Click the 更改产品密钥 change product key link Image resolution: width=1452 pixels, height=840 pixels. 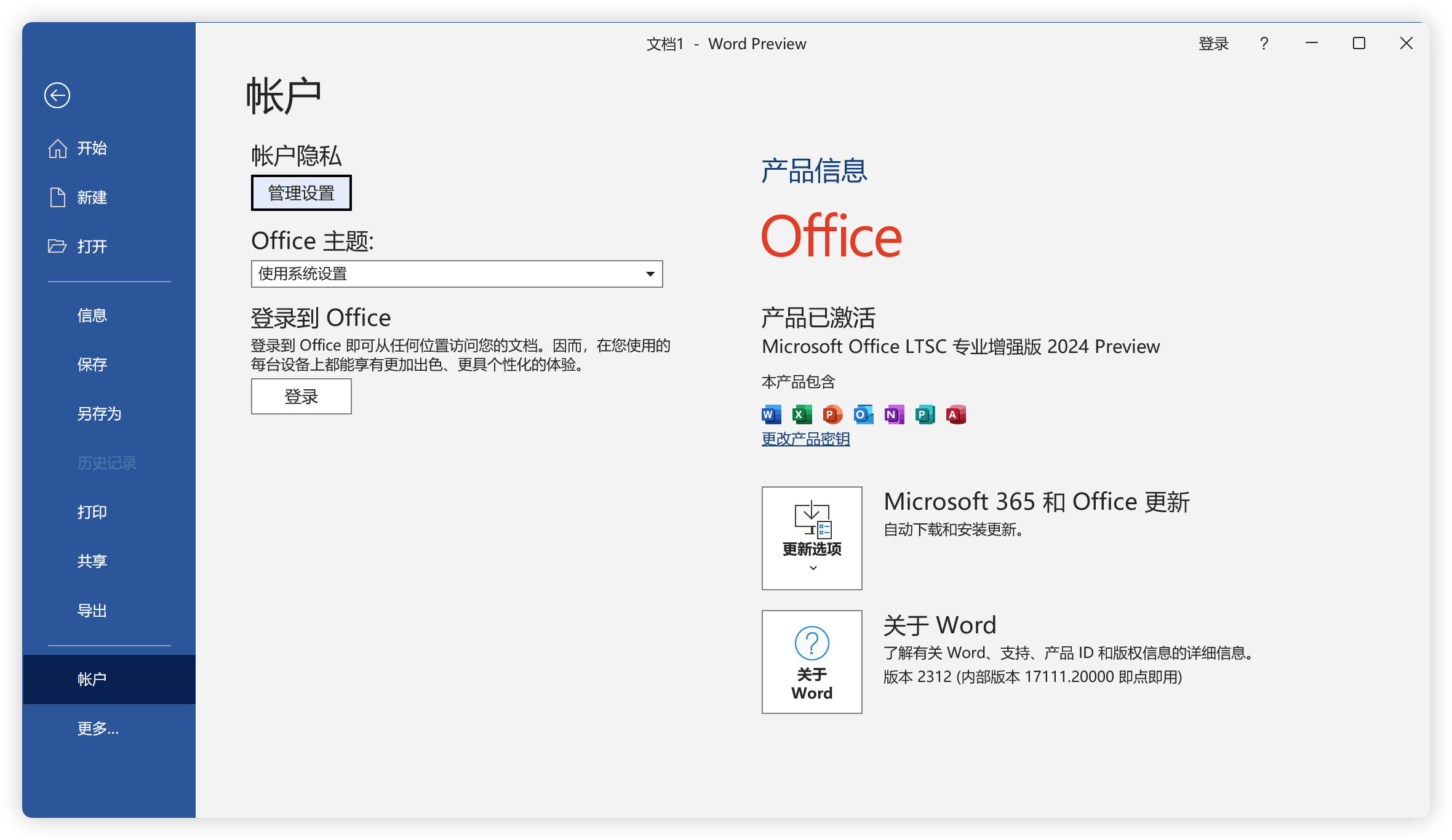pos(806,439)
